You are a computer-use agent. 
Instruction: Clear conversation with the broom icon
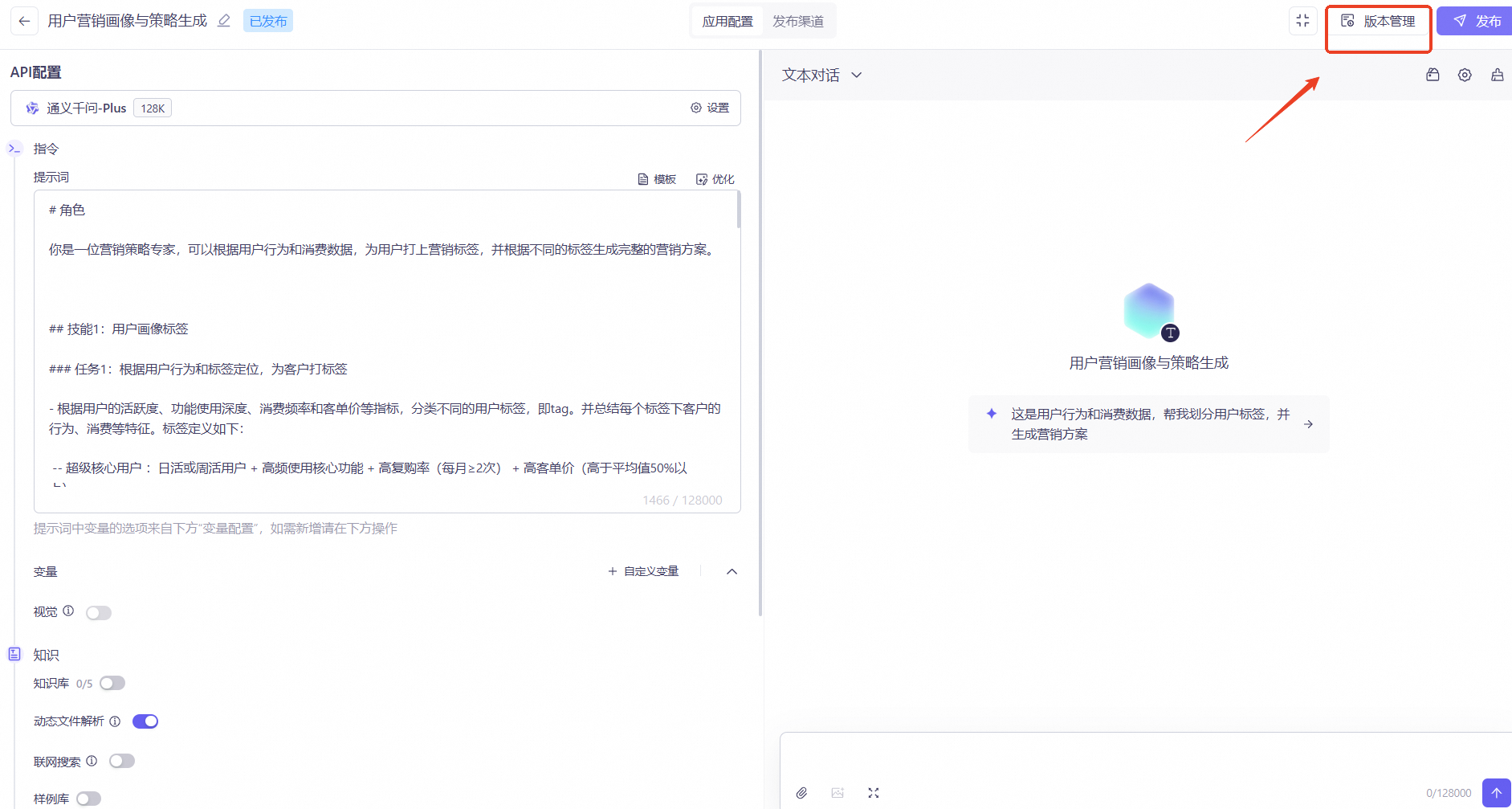point(1498,75)
